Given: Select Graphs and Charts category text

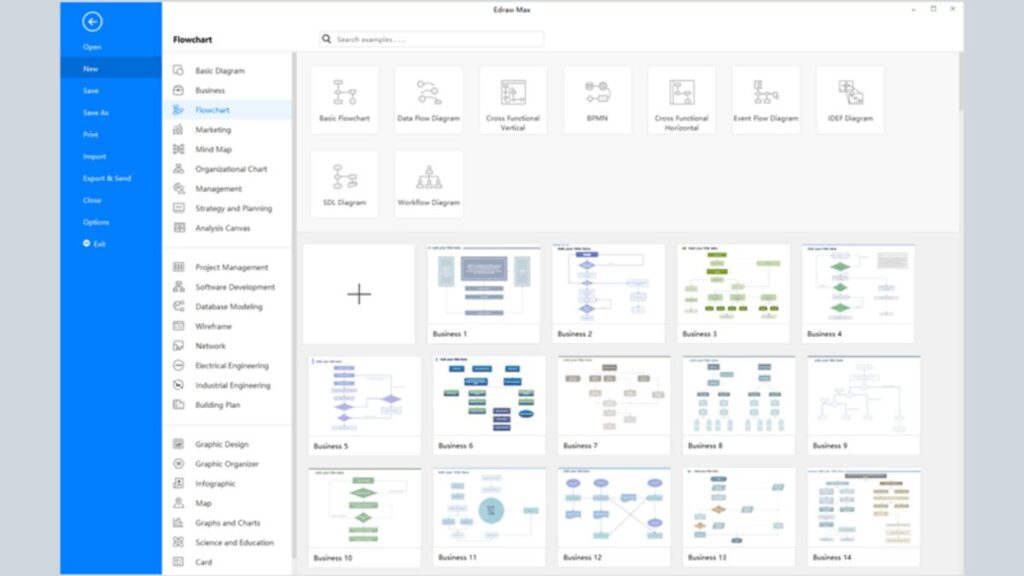Looking at the screenshot, I should tap(227, 522).
